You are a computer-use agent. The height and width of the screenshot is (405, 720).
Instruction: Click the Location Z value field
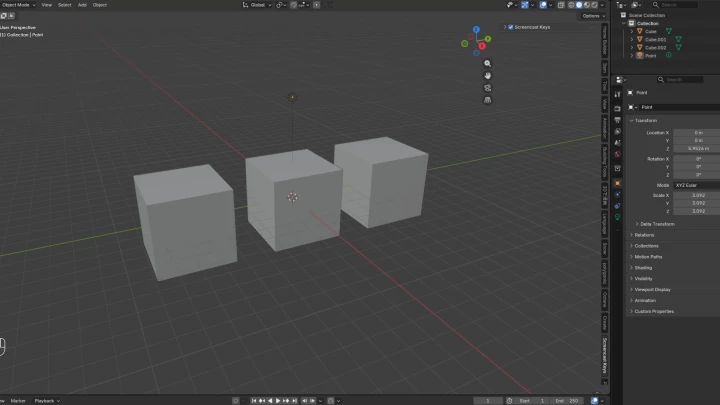click(x=697, y=149)
